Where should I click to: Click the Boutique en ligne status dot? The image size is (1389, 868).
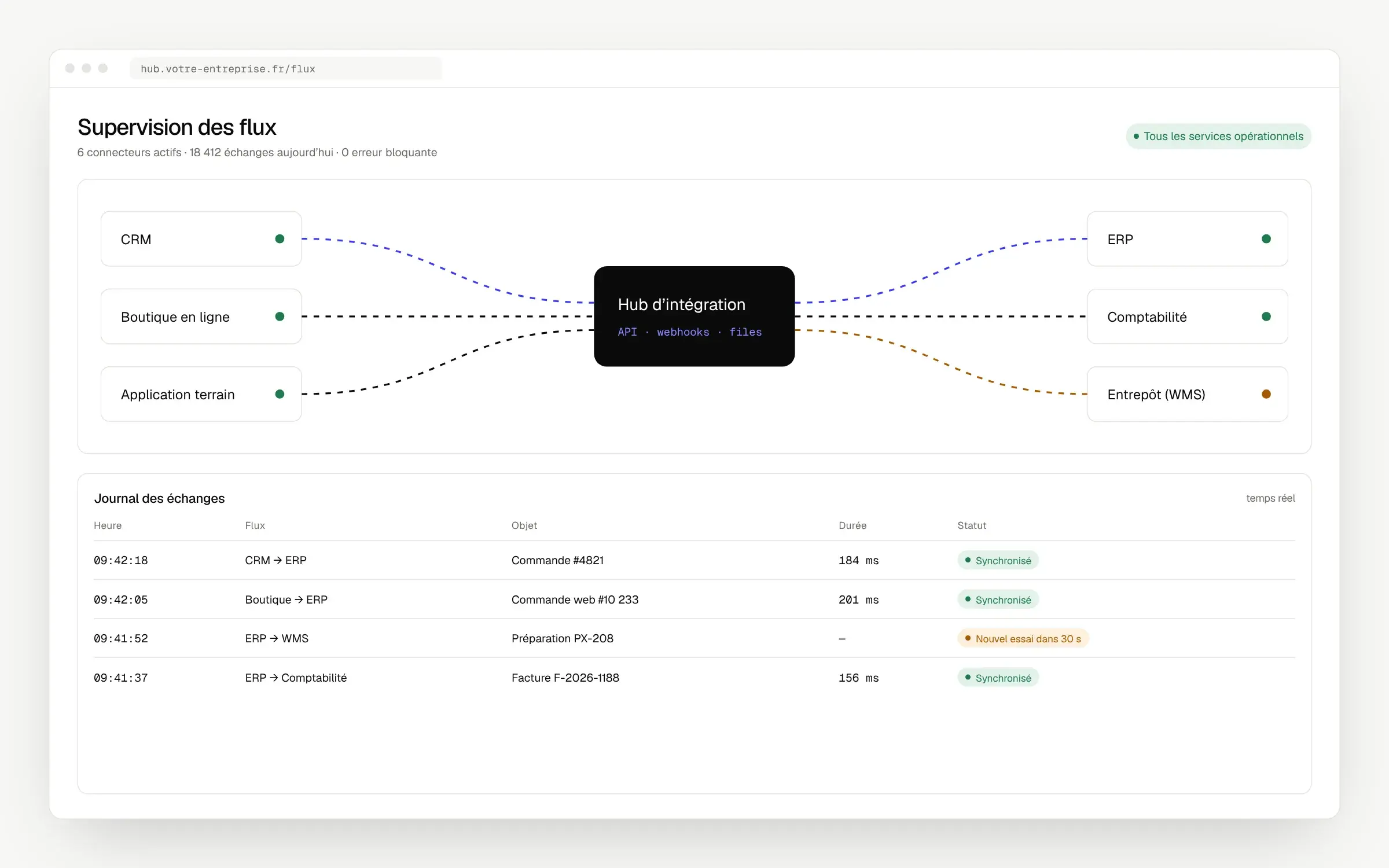280,317
